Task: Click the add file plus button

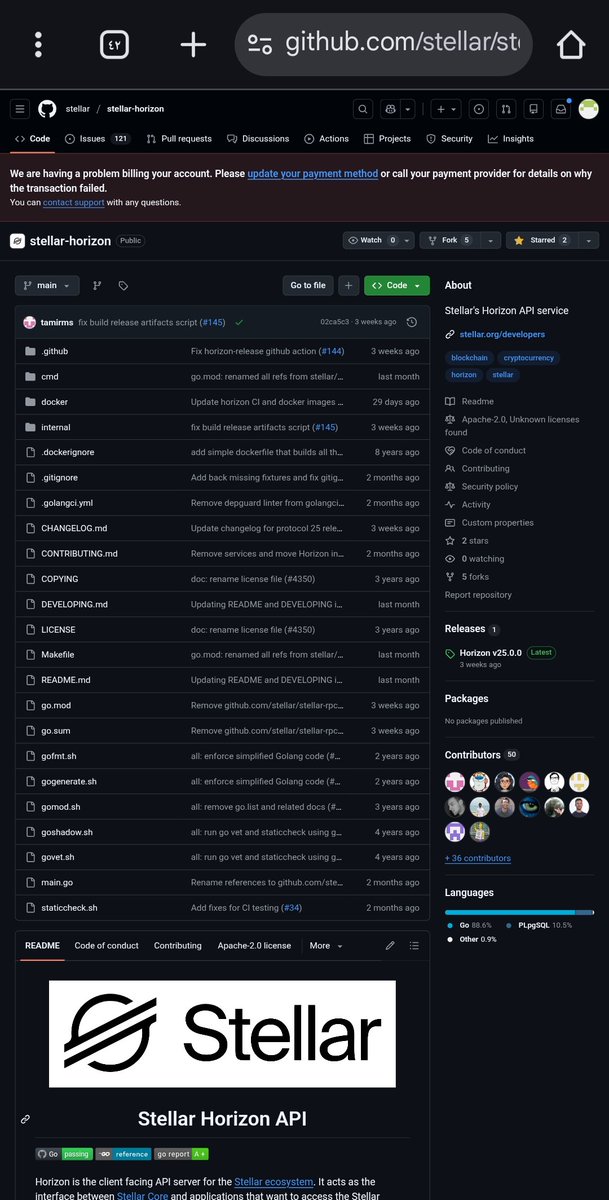Action: tap(348, 285)
